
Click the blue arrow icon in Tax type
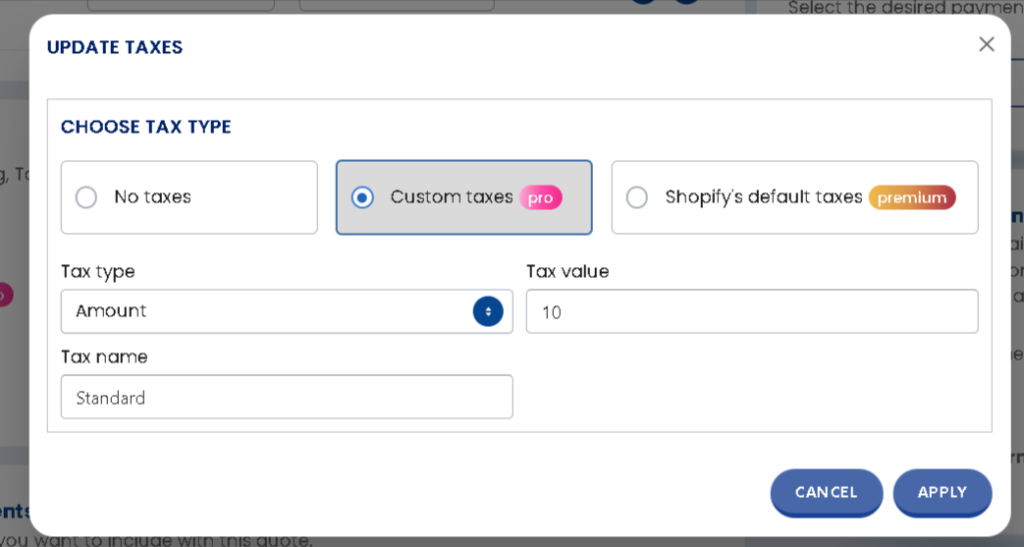488,311
